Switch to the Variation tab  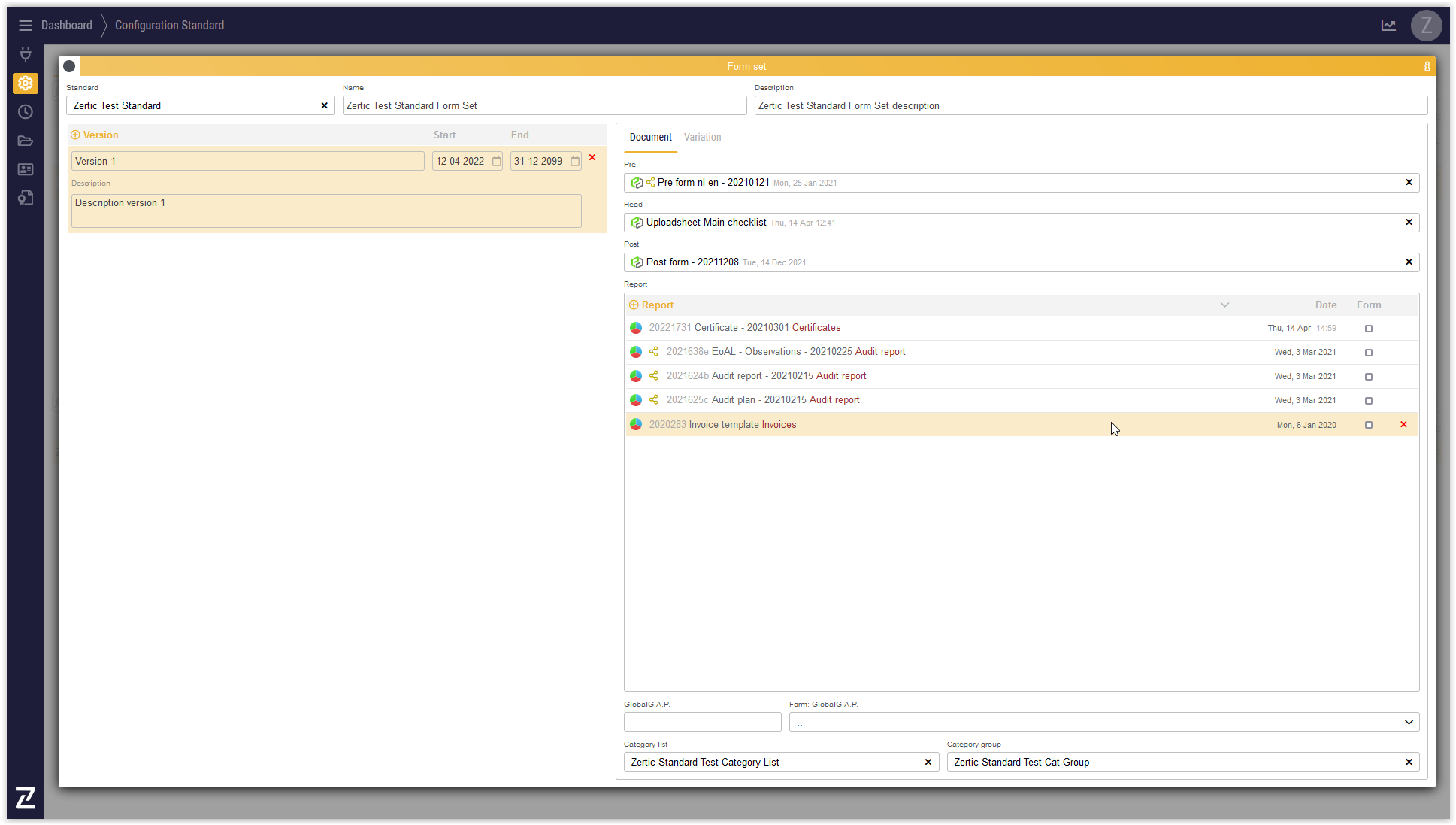tap(702, 138)
